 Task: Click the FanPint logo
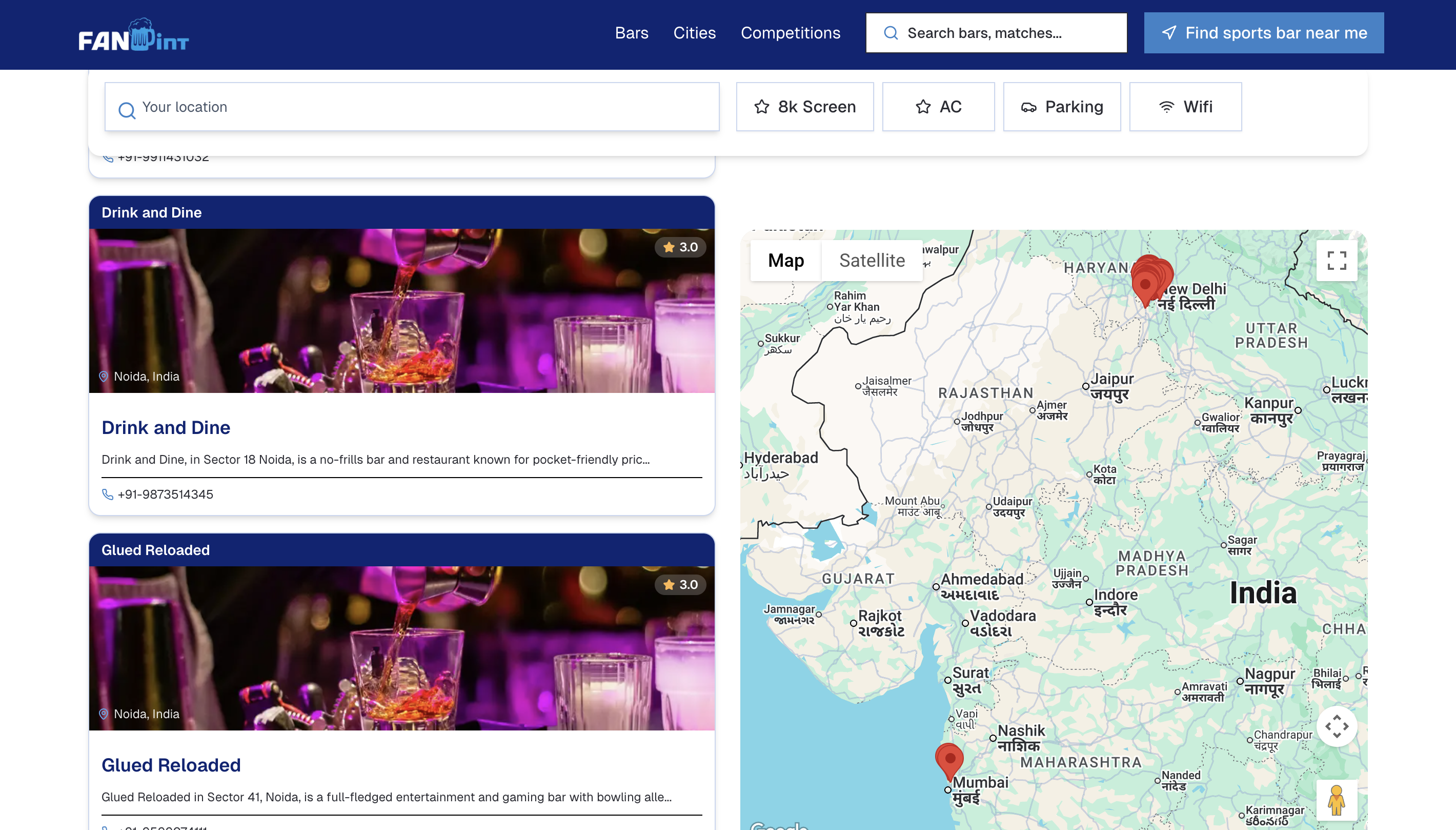[x=133, y=35]
